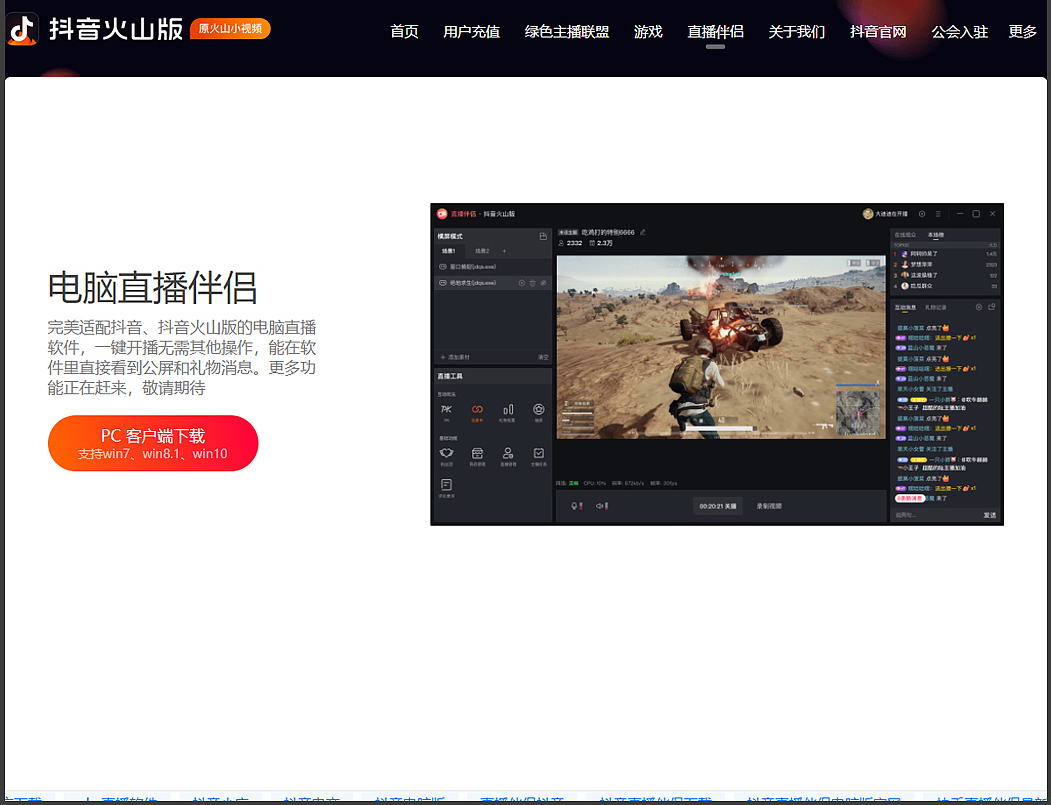Click the rank 1 viewer row in preview leaderboard
The height and width of the screenshot is (805, 1051).
pos(945,254)
